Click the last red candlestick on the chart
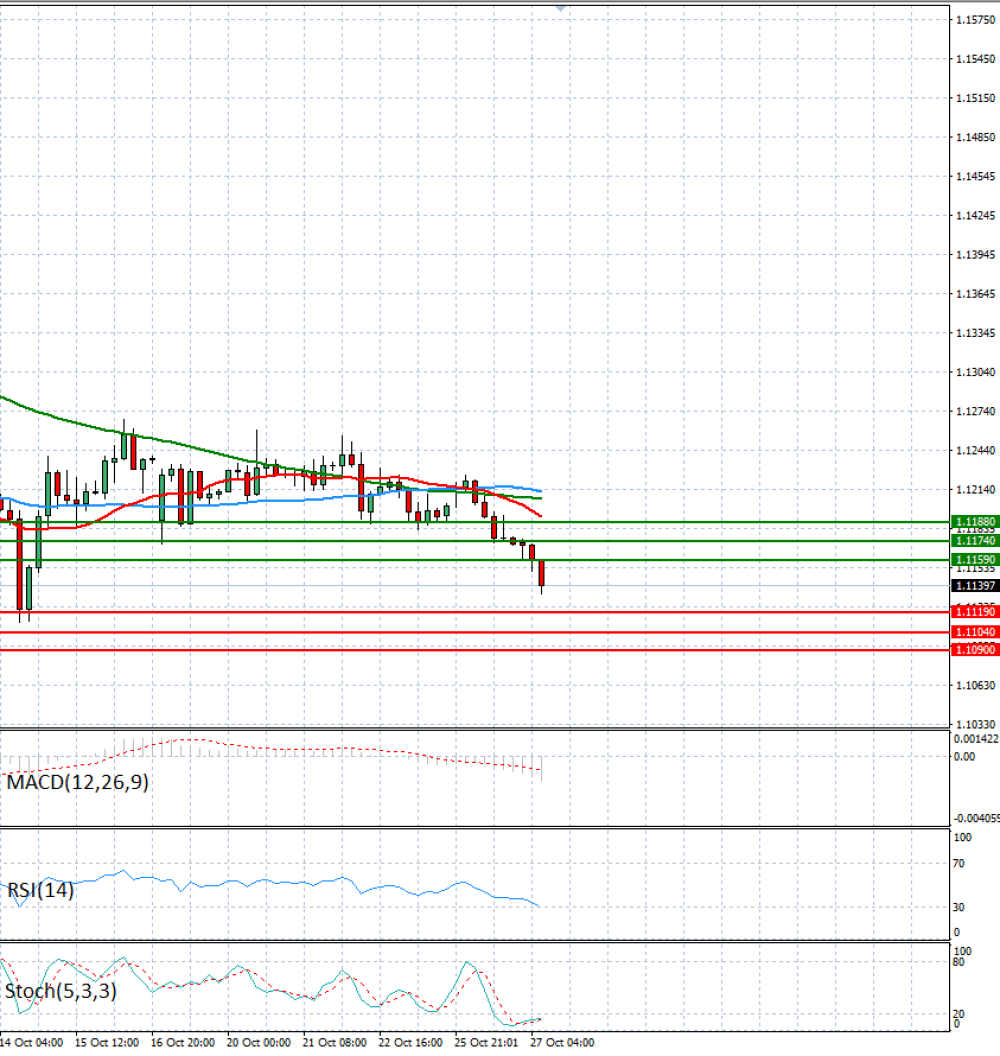 tap(541, 573)
